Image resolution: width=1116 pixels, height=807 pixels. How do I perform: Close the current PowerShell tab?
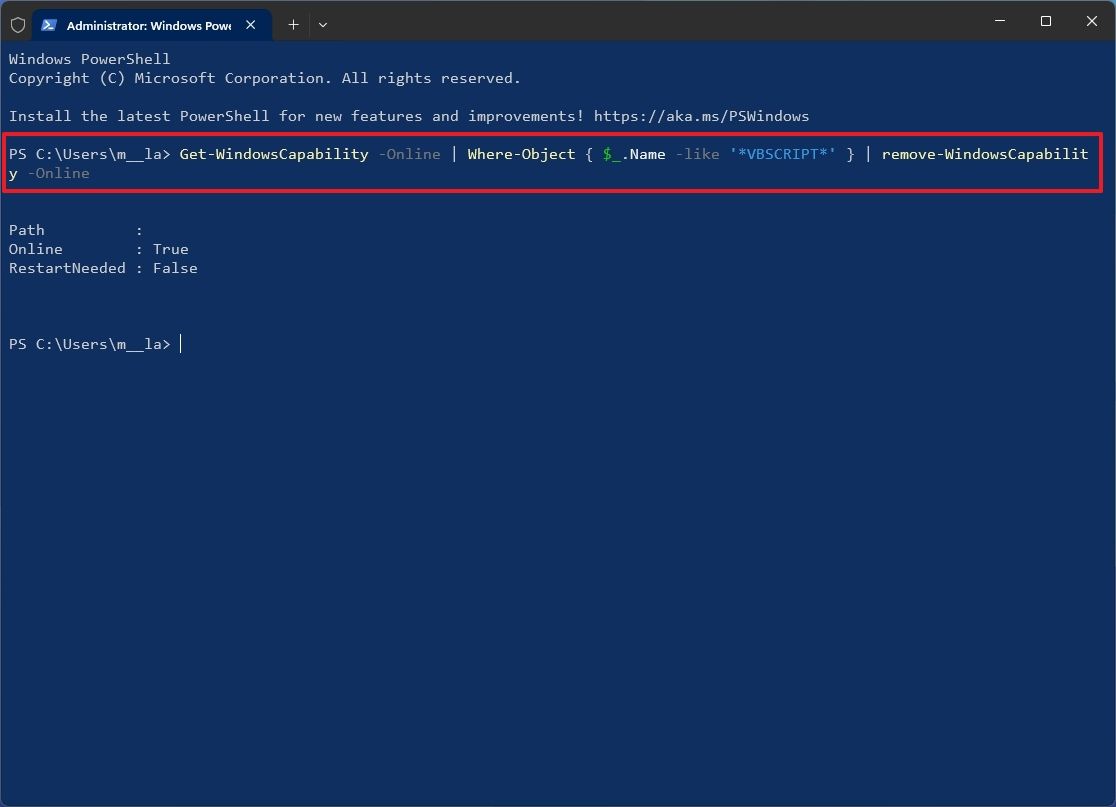point(250,24)
